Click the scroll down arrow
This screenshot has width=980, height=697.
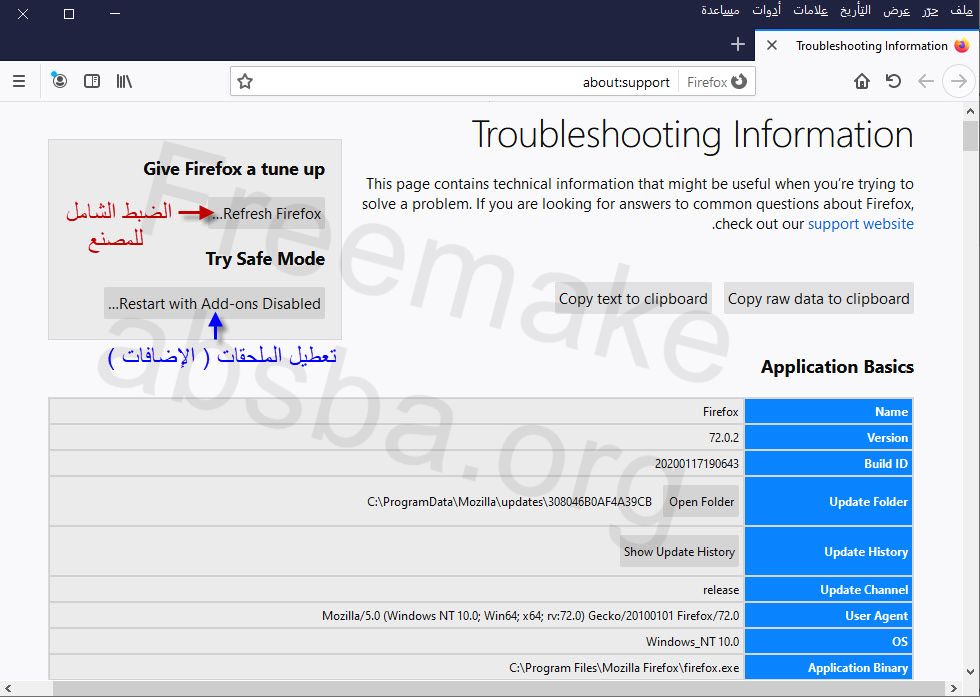coord(970,673)
